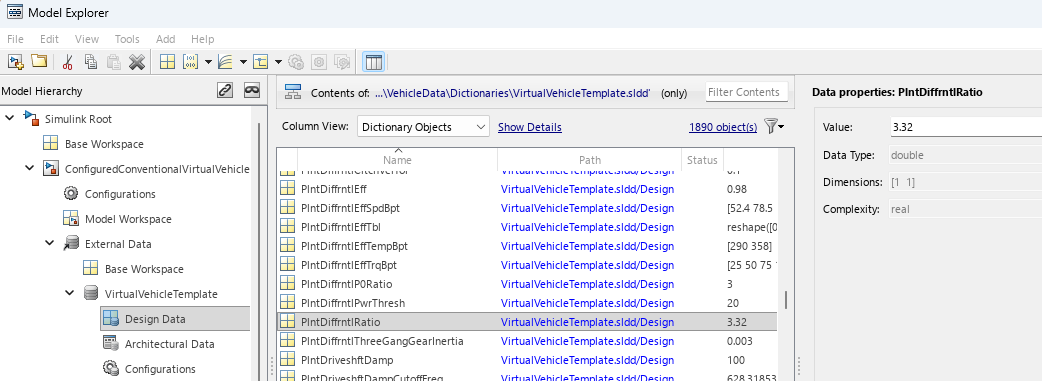
Task: Open the dropdown arrow beside the Parameter icon
Action: (x=208, y=63)
